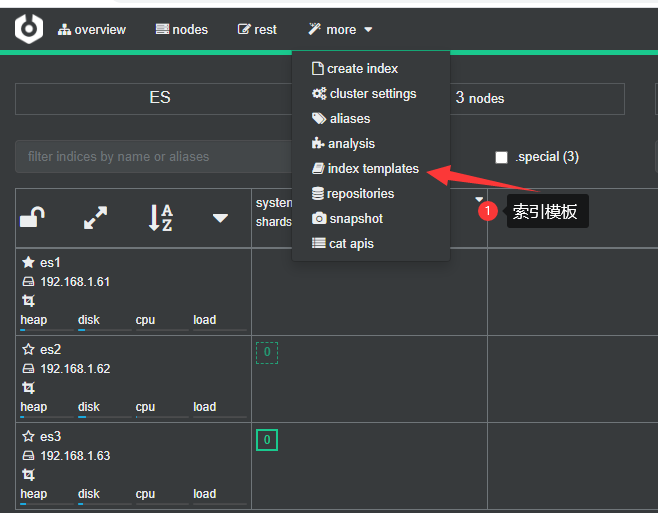Click the crop icon under es3
This screenshot has width=658, height=513.
tap(28, 475)
